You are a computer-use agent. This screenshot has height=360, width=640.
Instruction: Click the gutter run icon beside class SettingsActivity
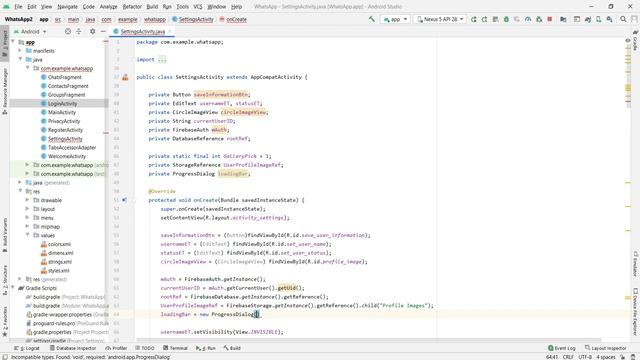(x=125, y=77)
